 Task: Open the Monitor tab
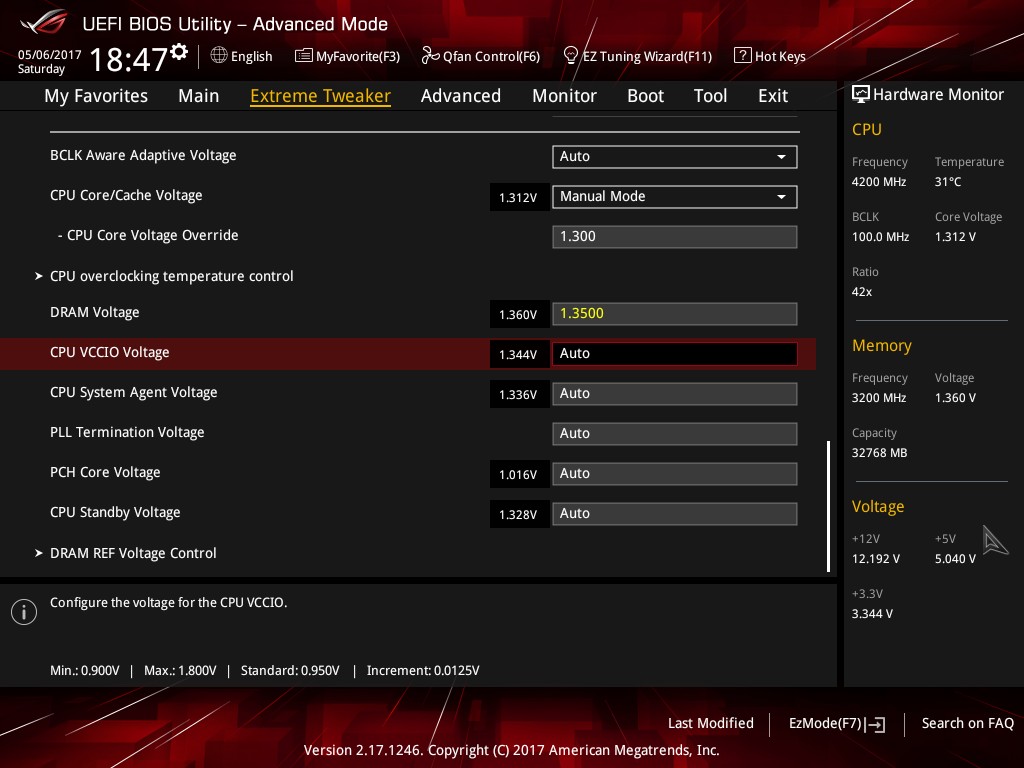[x=564, y=96]
